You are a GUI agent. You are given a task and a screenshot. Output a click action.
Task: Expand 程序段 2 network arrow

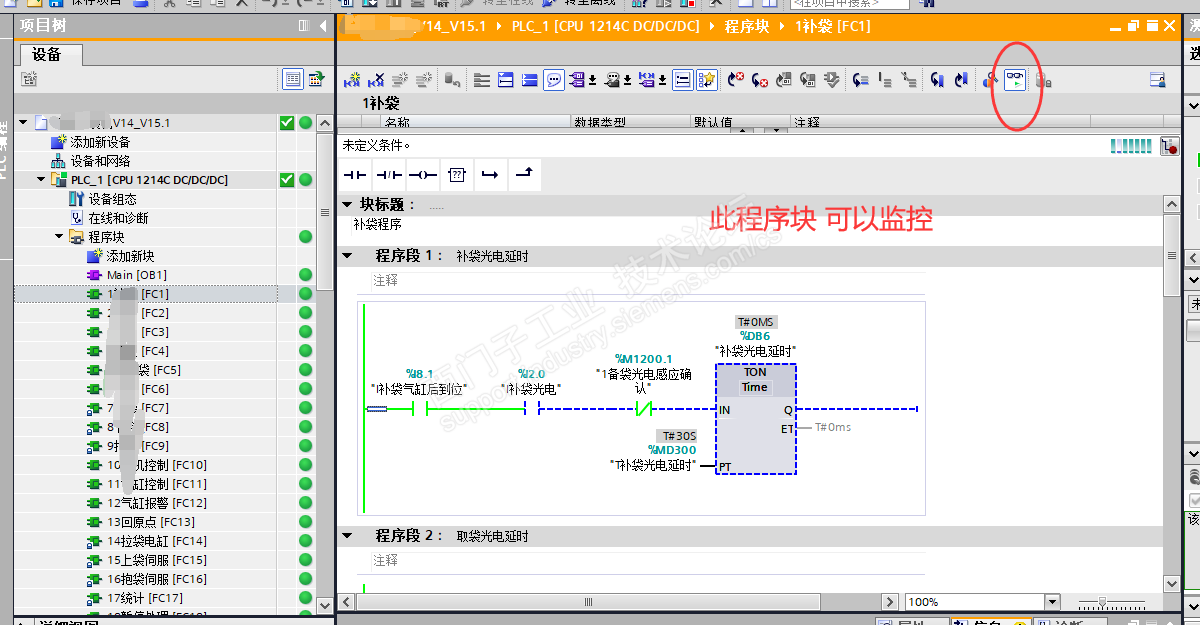click(x=348, y=535)
